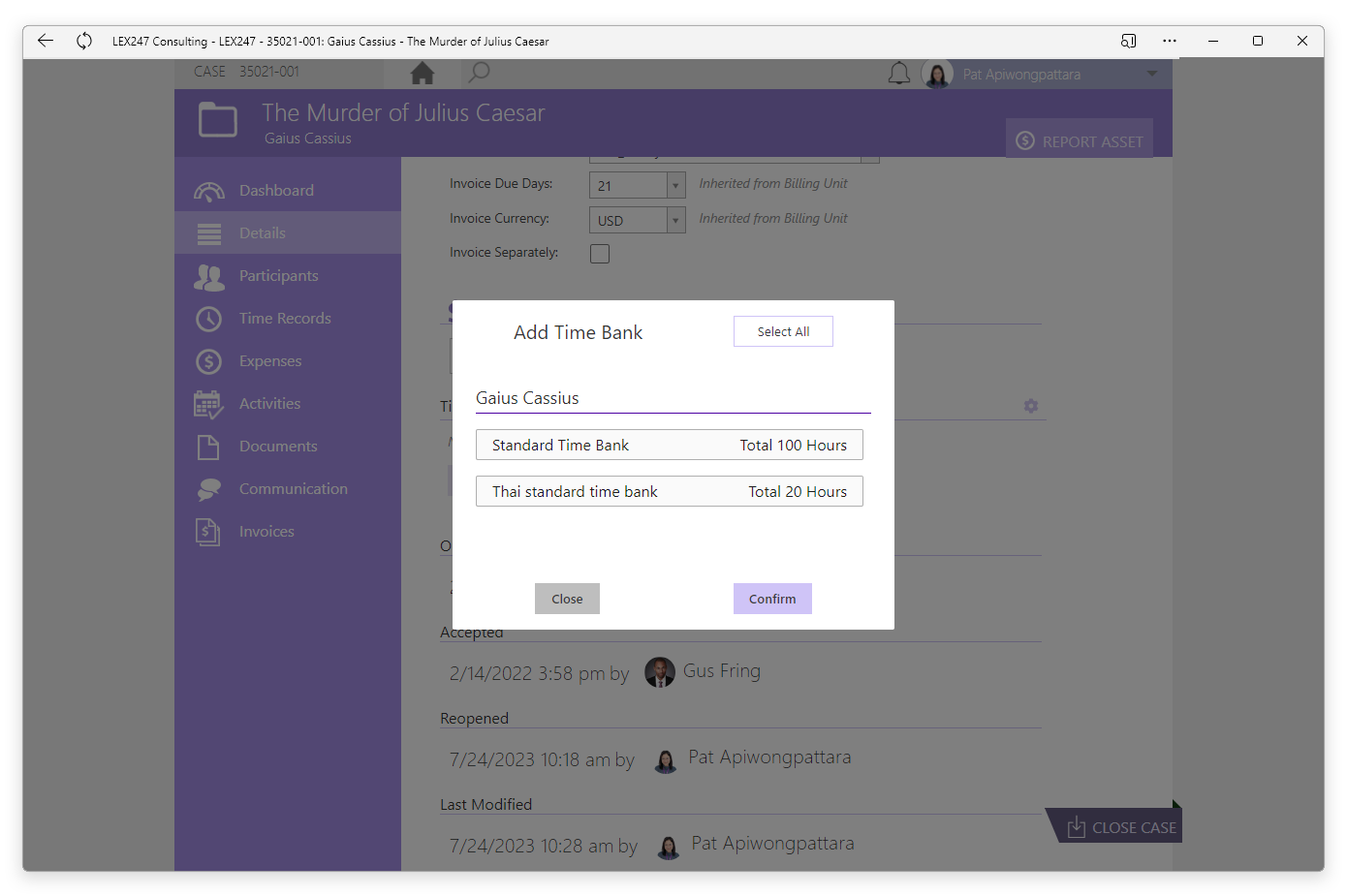Open the title bar more options menu
The image size is (1347, 896).
pyautogui.click(x=1170, y=41)
